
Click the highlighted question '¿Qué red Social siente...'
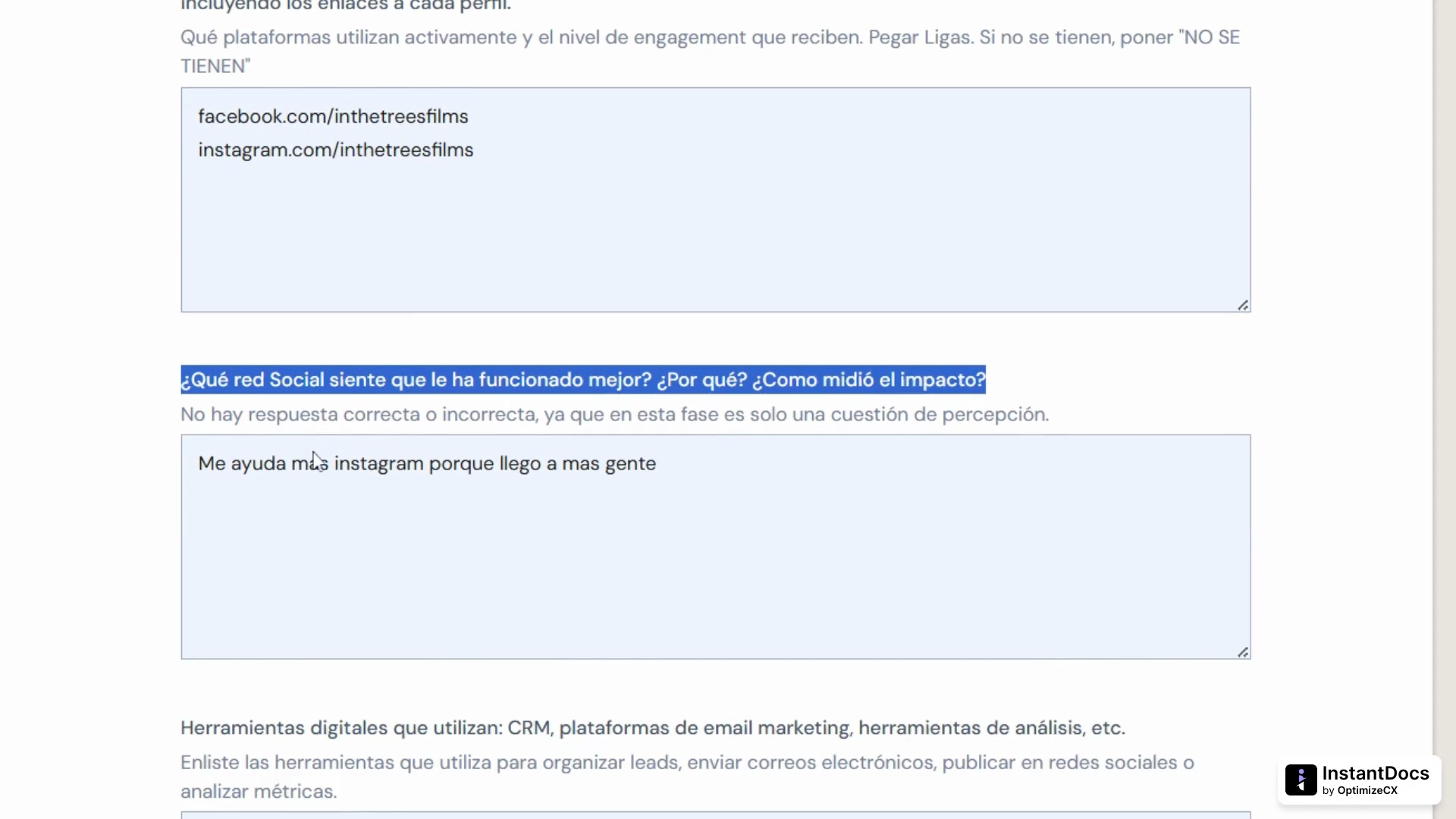coord(583,379)
